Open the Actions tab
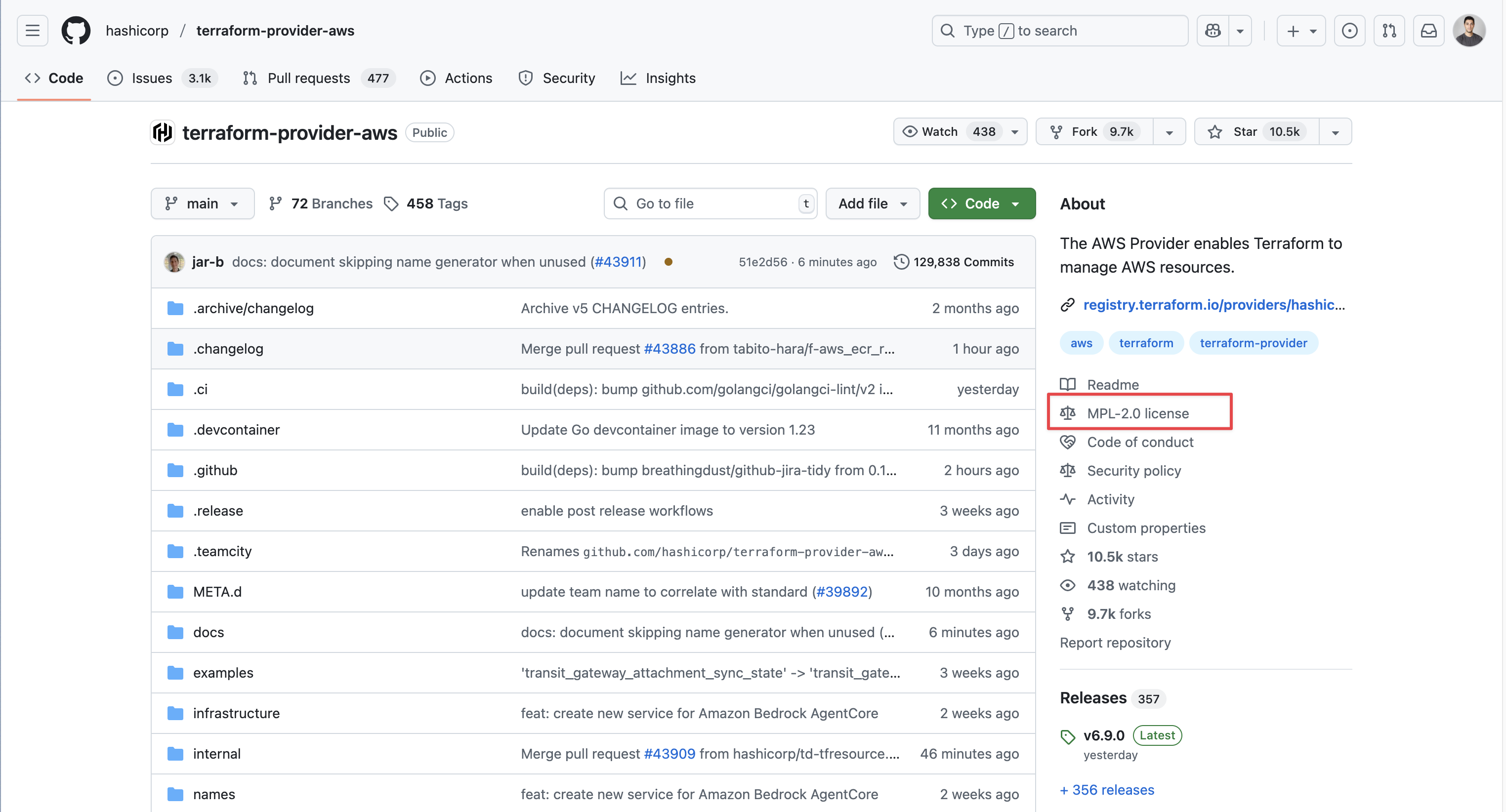The width and height of the screenshot is (1506, 812). [x=468, y=78]
